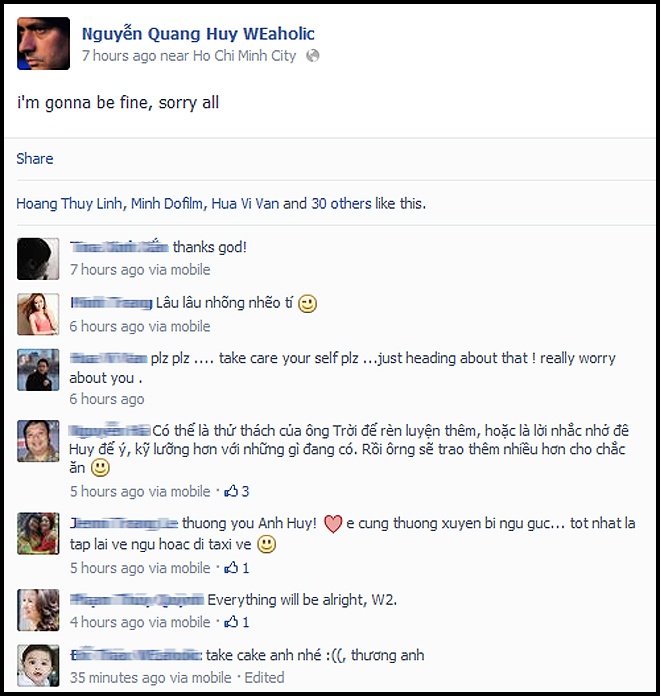Click thumbs-up icon on 'Everything will be alright' comment
The width and height of the screenshot is (660, 696).
coord(231,622)
